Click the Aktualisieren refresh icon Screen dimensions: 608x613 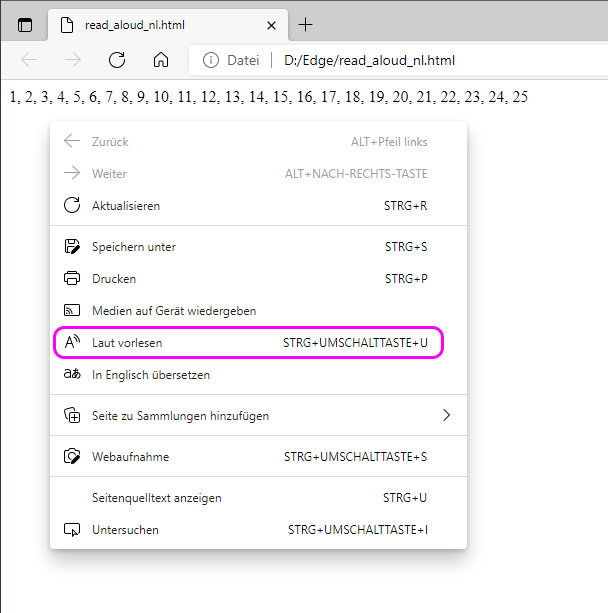(72, 205)
